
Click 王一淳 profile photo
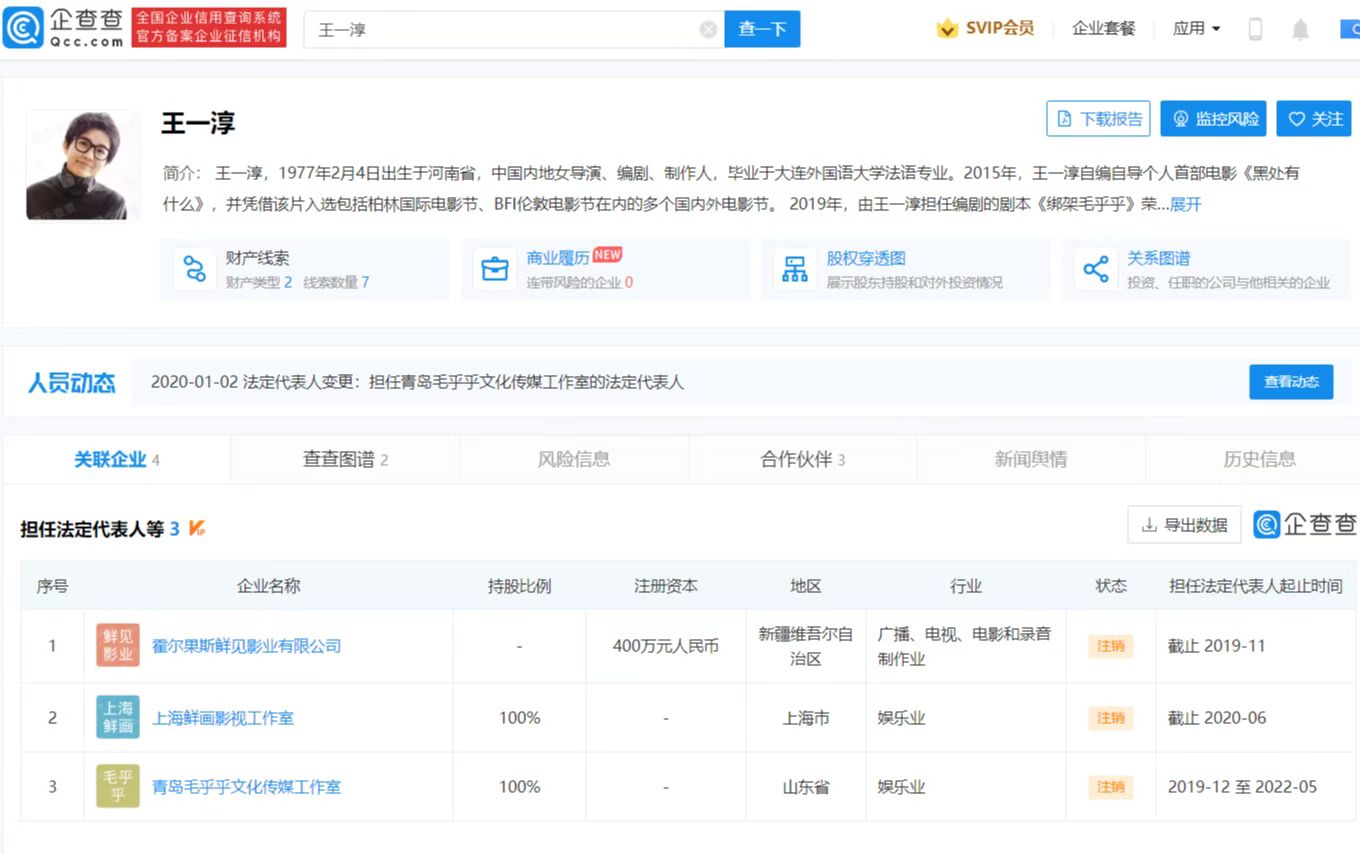(83, 164)
